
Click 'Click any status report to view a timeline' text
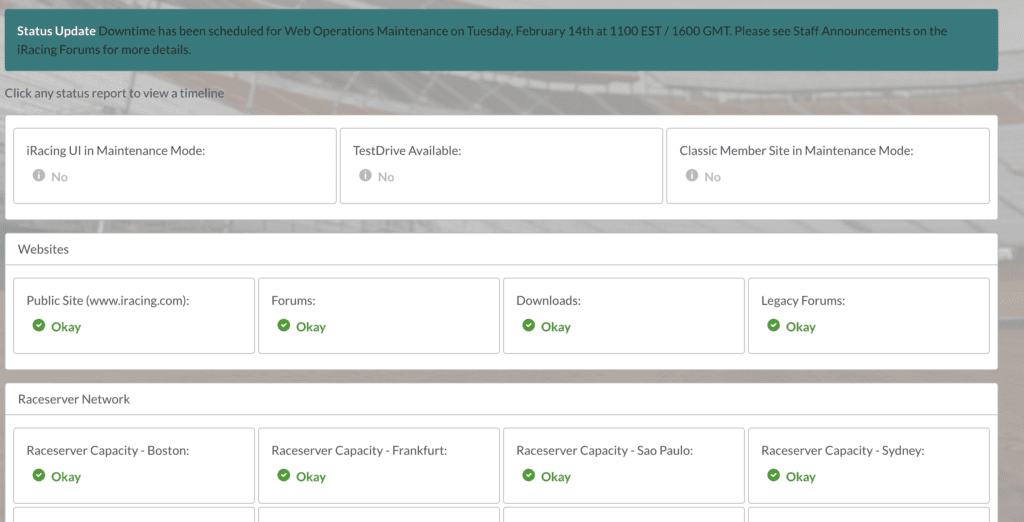click(x=114, y=93)
